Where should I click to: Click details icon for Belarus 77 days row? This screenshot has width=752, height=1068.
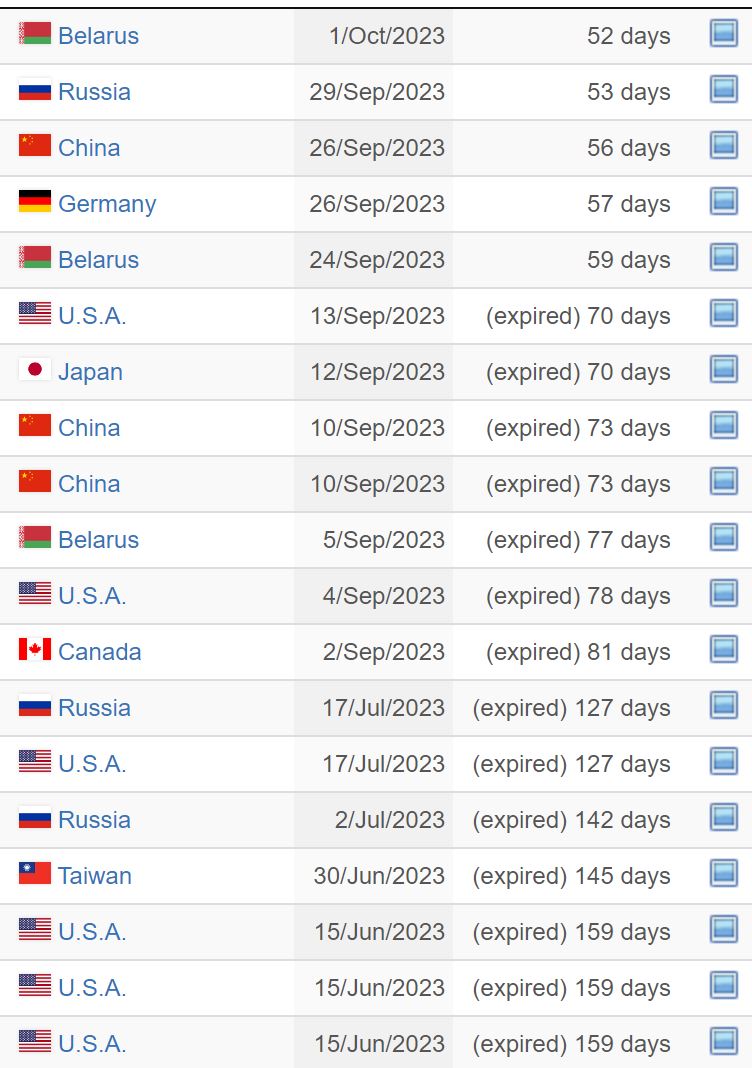point(723,537)
